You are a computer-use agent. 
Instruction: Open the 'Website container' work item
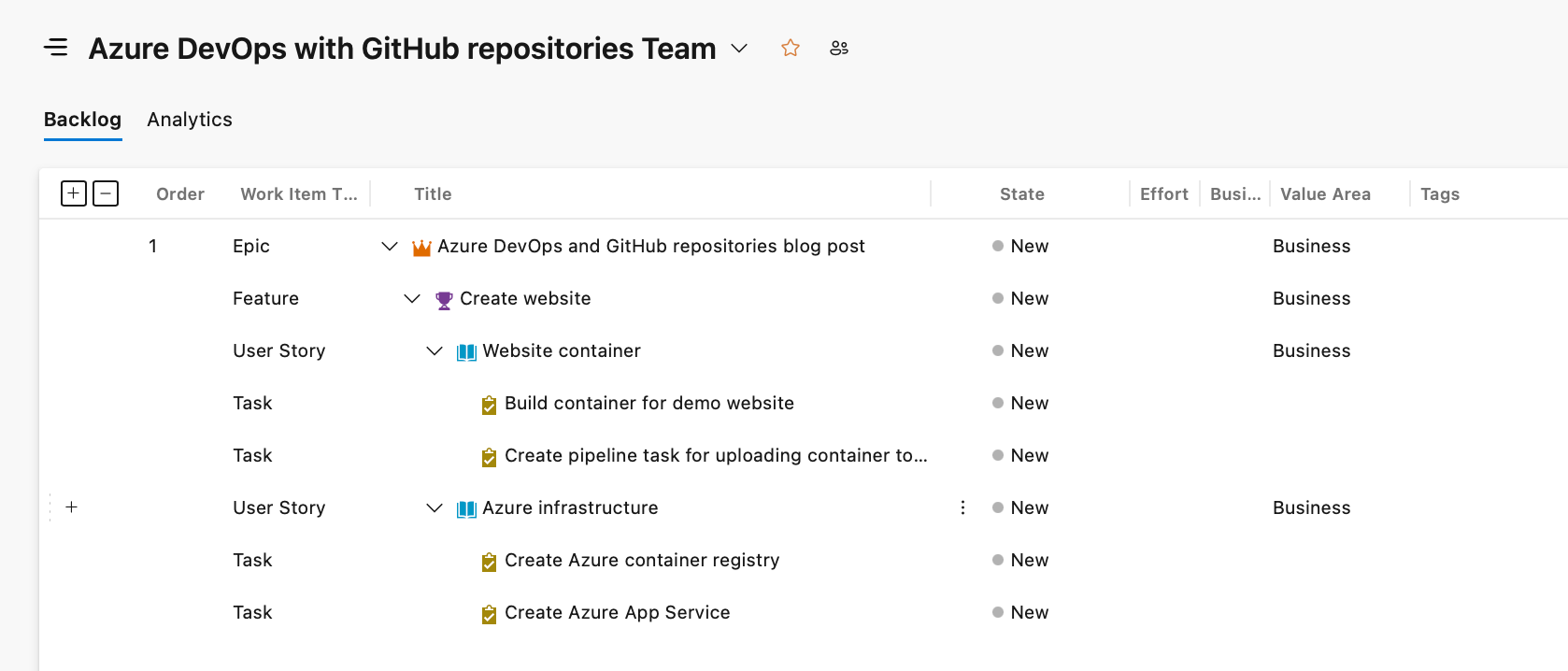point(562,350)
